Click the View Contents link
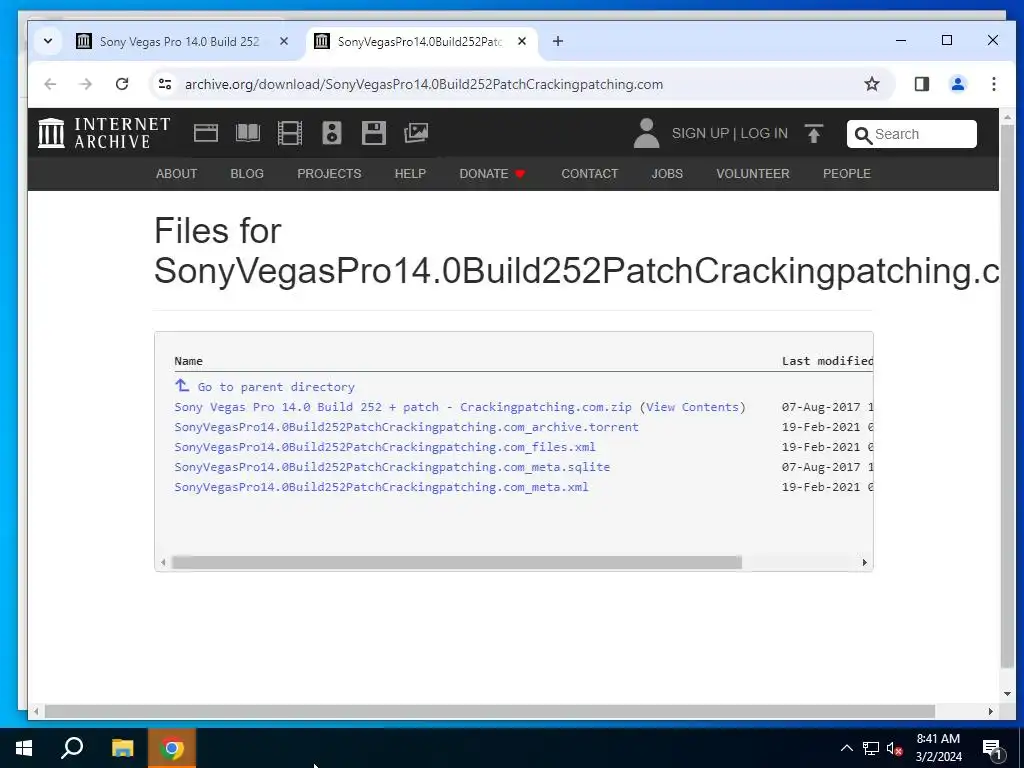The height and width of the screenshot is (768, 1024). pyautogui.click(x=692, y=407)
